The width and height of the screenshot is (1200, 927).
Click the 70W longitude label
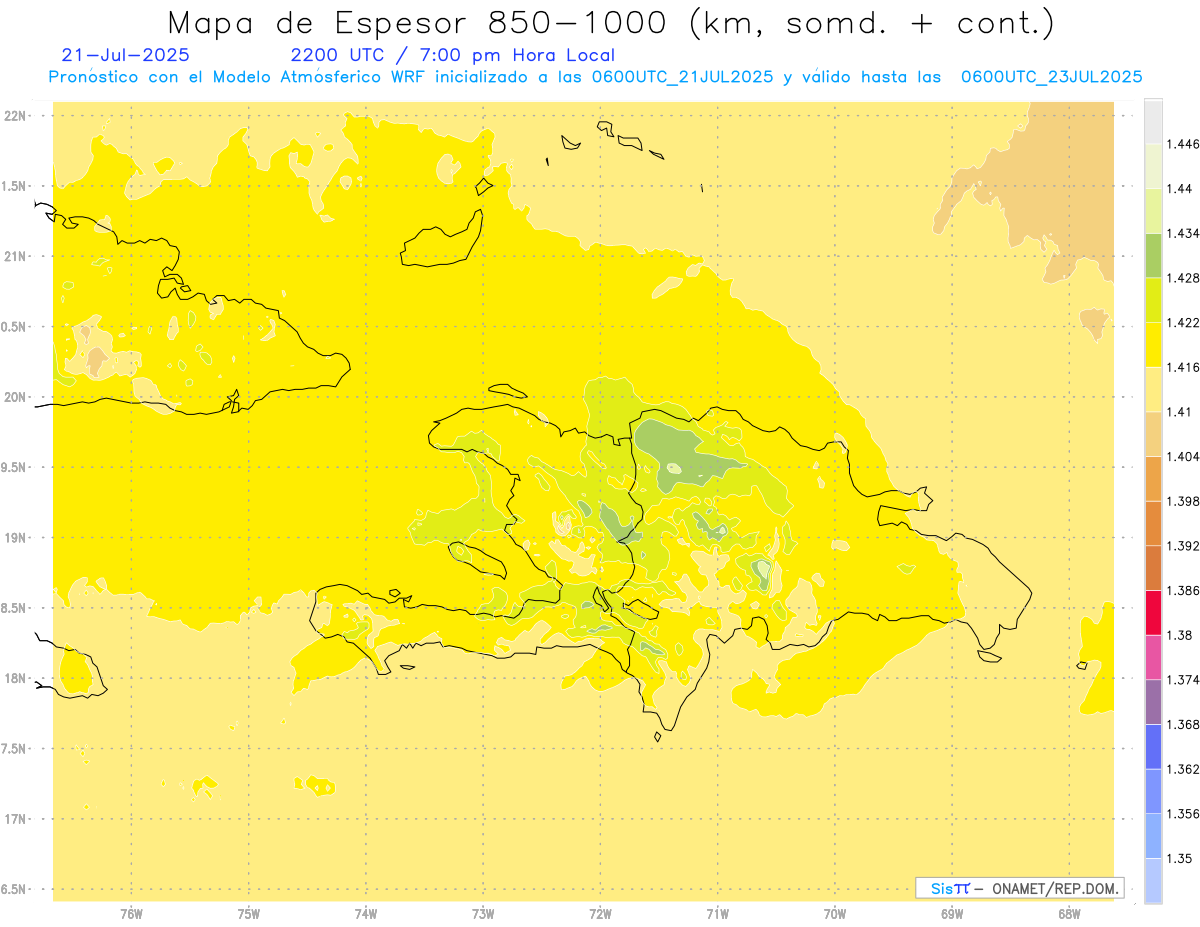click(x=835, y=914)
